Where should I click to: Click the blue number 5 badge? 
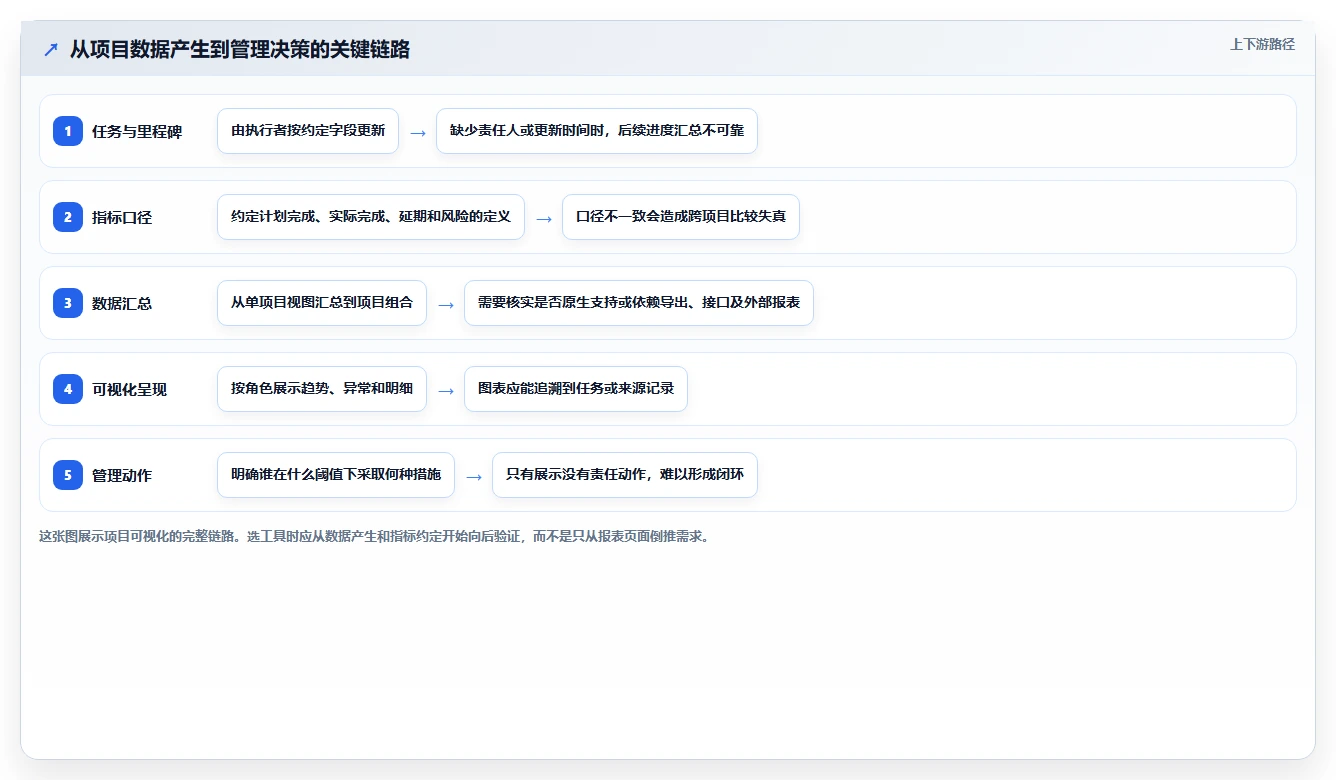68,475
